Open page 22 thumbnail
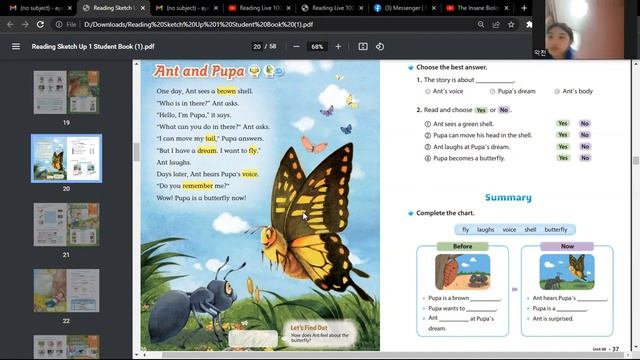This screenshot has height=360, width=640. click(x=67, y=291)
